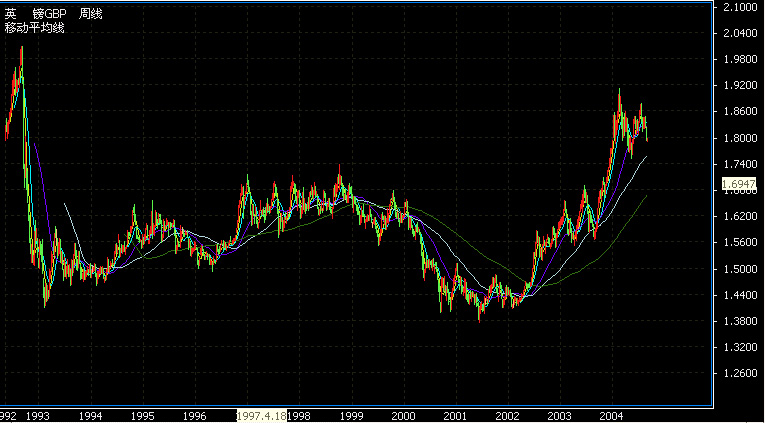765x423 pixels.
Task: Select the 1995 year label on time axis
Action: click(x=143, y=415)
